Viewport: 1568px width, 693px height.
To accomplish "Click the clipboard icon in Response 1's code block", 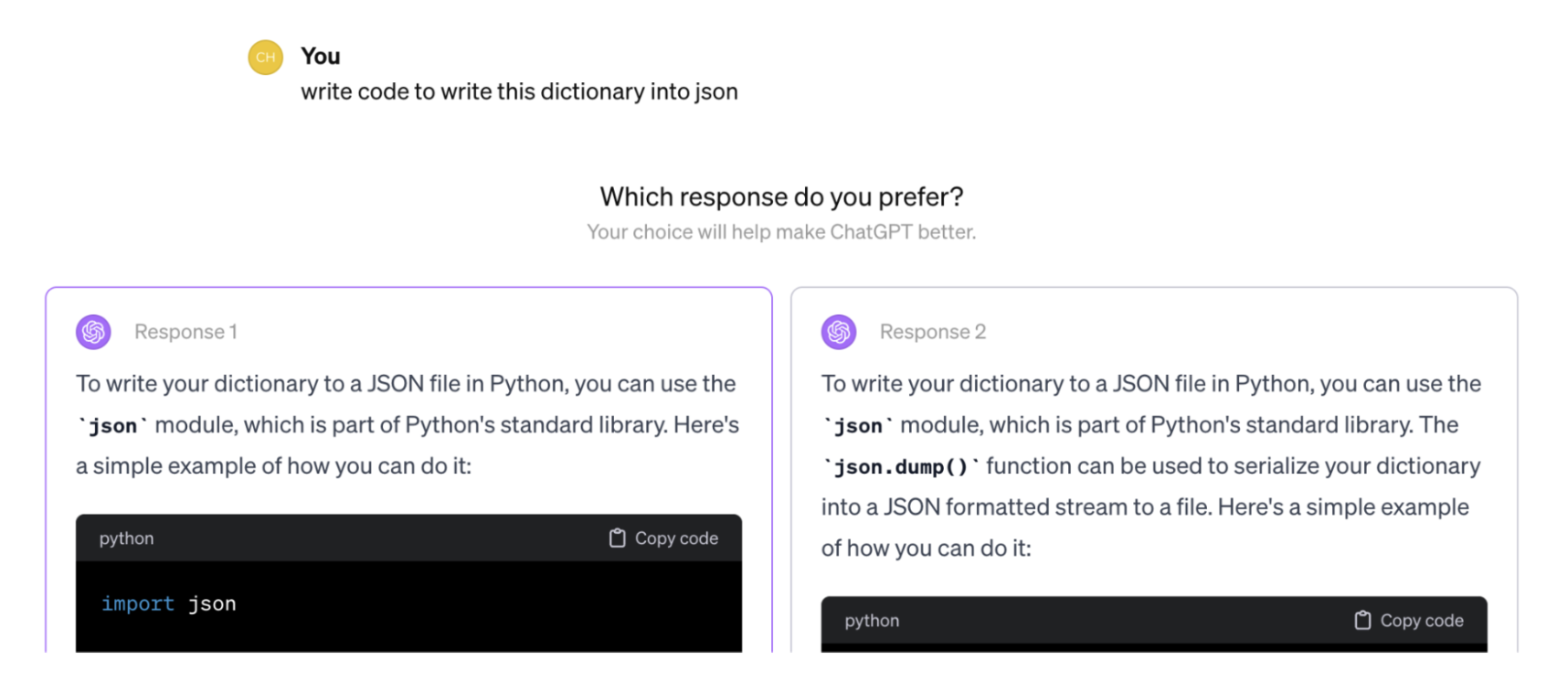I will coord(618,538).
